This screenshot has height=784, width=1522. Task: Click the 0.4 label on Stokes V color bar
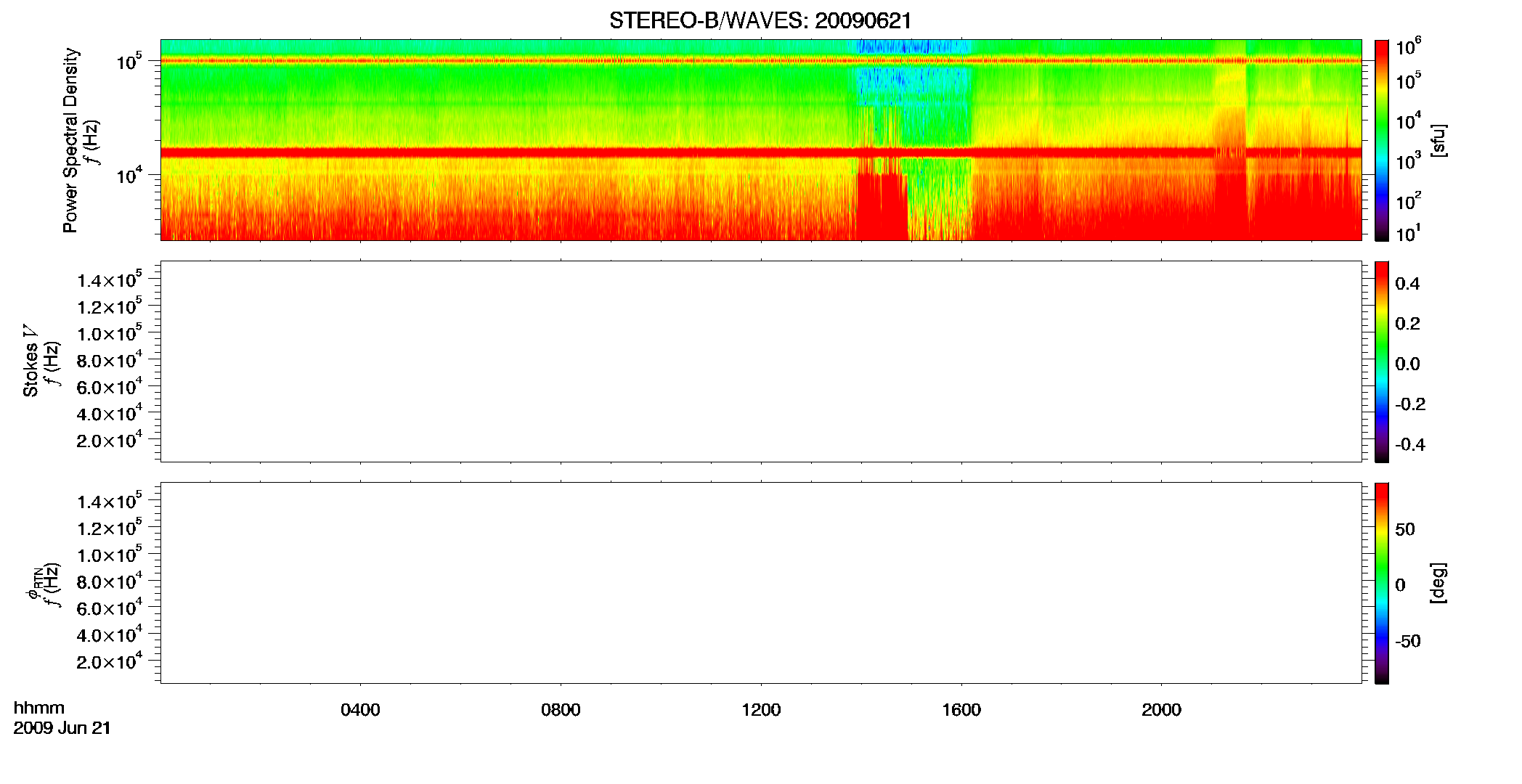pos(1407,284)
